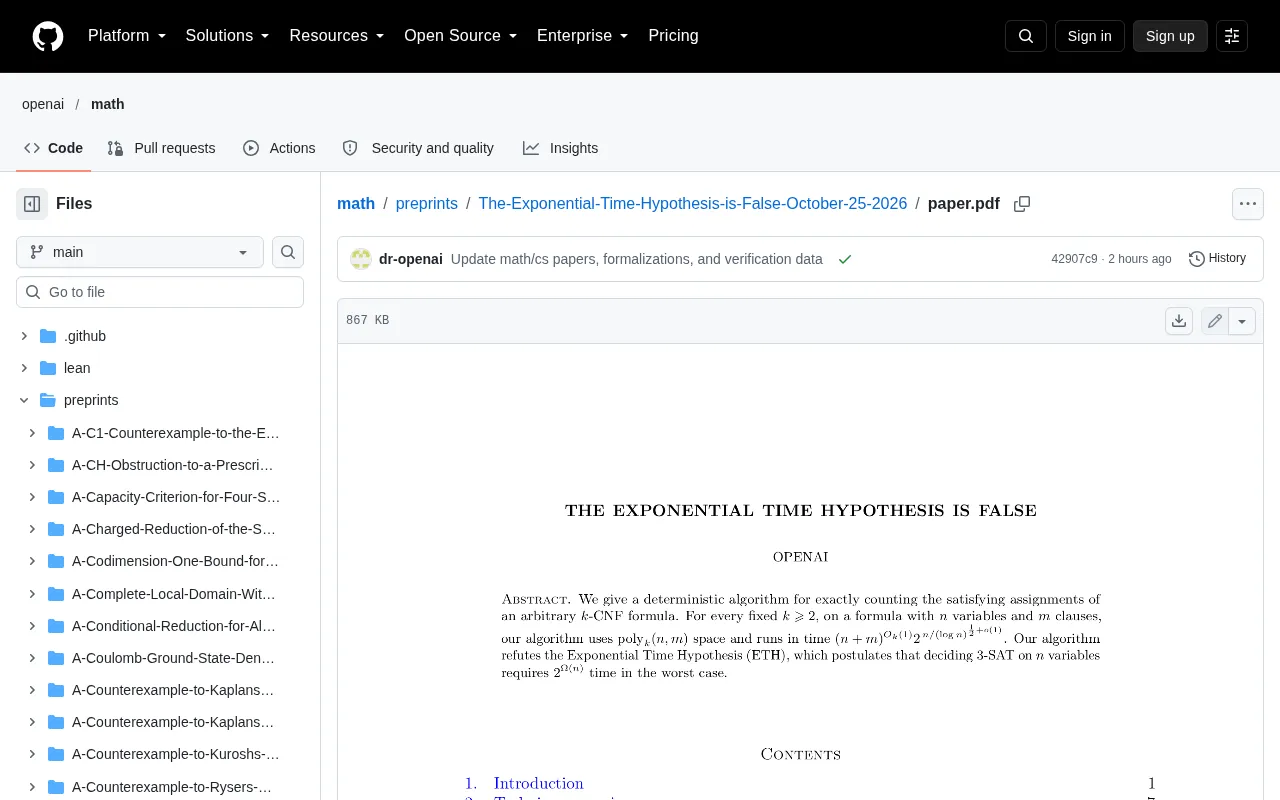Viewport: 1280px width, 800px height.
Task: Click the Sign up button
Action: [1170, 36]
